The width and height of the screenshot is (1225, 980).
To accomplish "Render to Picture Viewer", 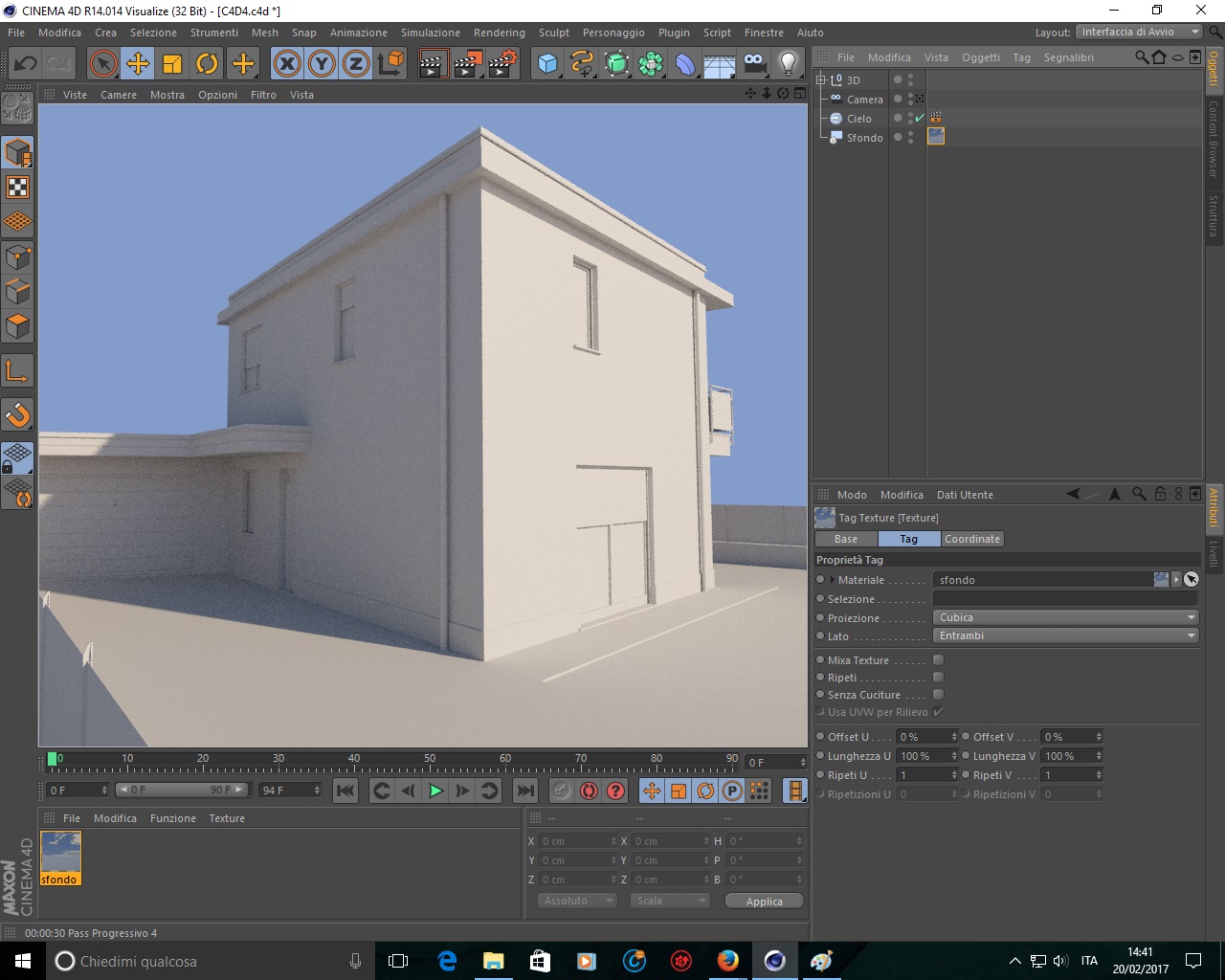I will (467, 64).
